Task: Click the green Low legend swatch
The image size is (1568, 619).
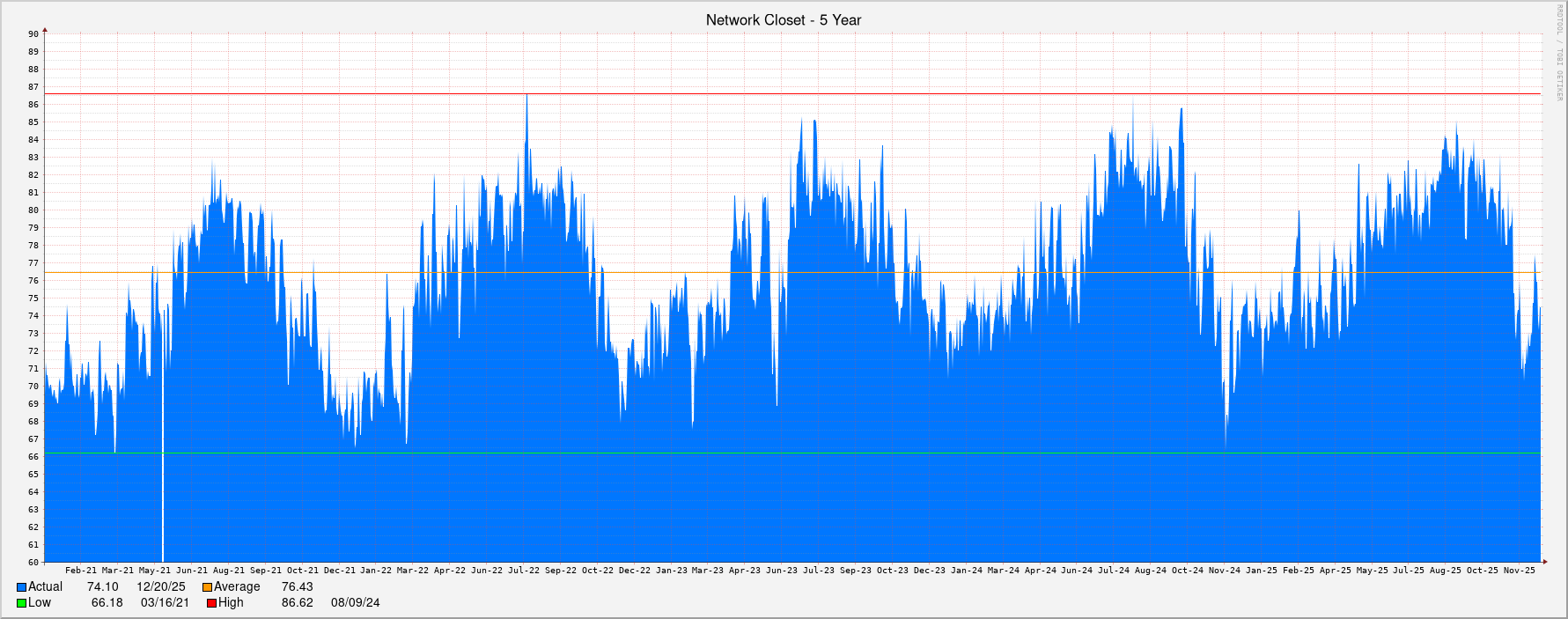Action: coord(21,603)
